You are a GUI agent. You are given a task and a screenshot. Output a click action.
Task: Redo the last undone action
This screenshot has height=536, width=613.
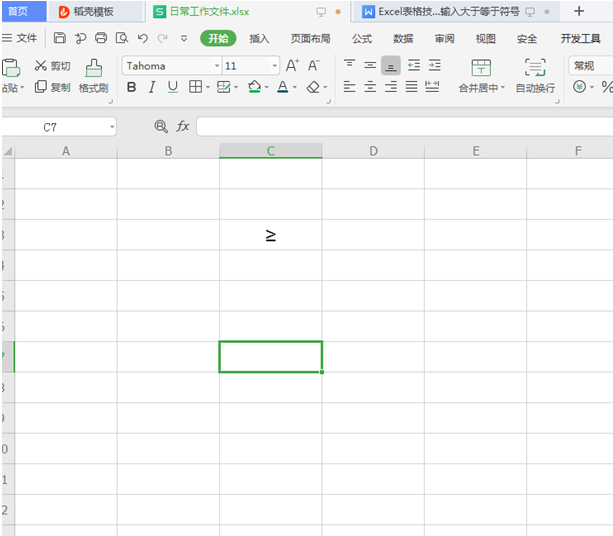pos(162,38)
